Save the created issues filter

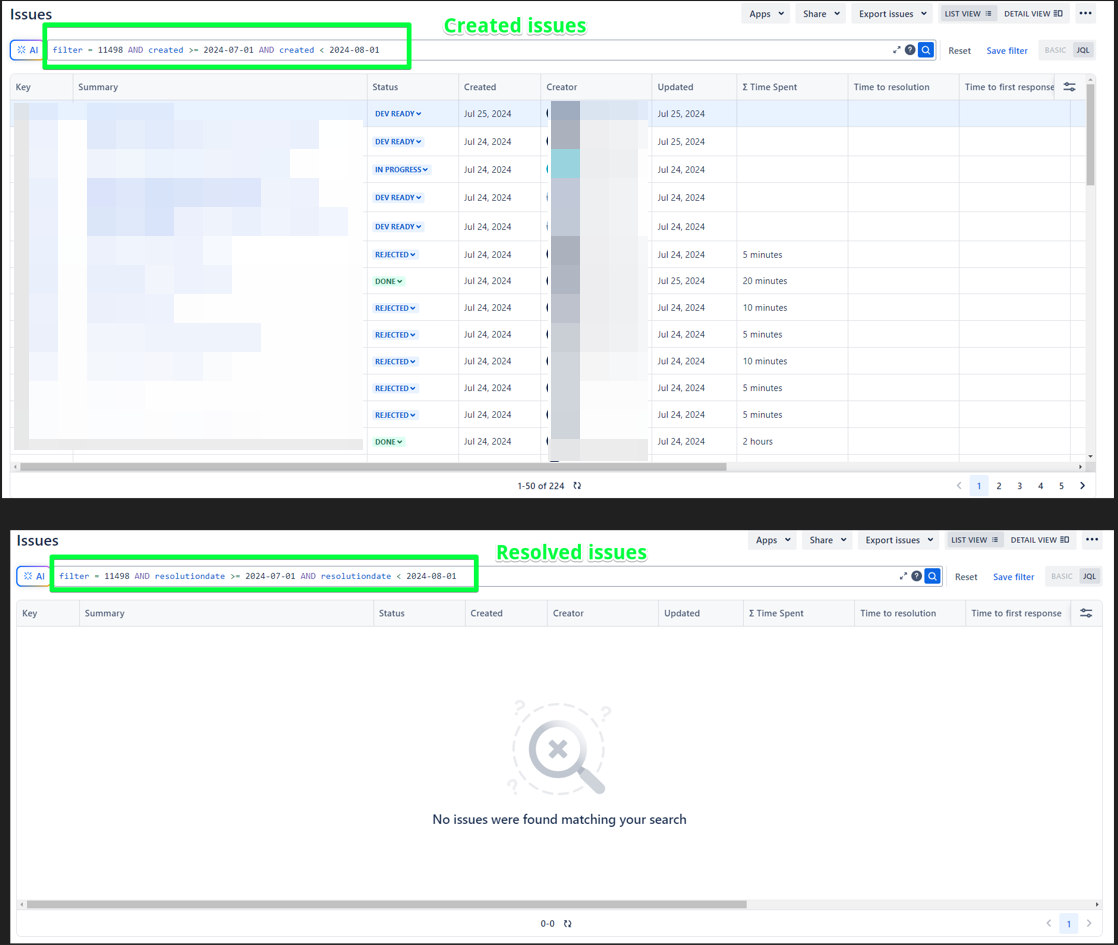point(1006,49)
